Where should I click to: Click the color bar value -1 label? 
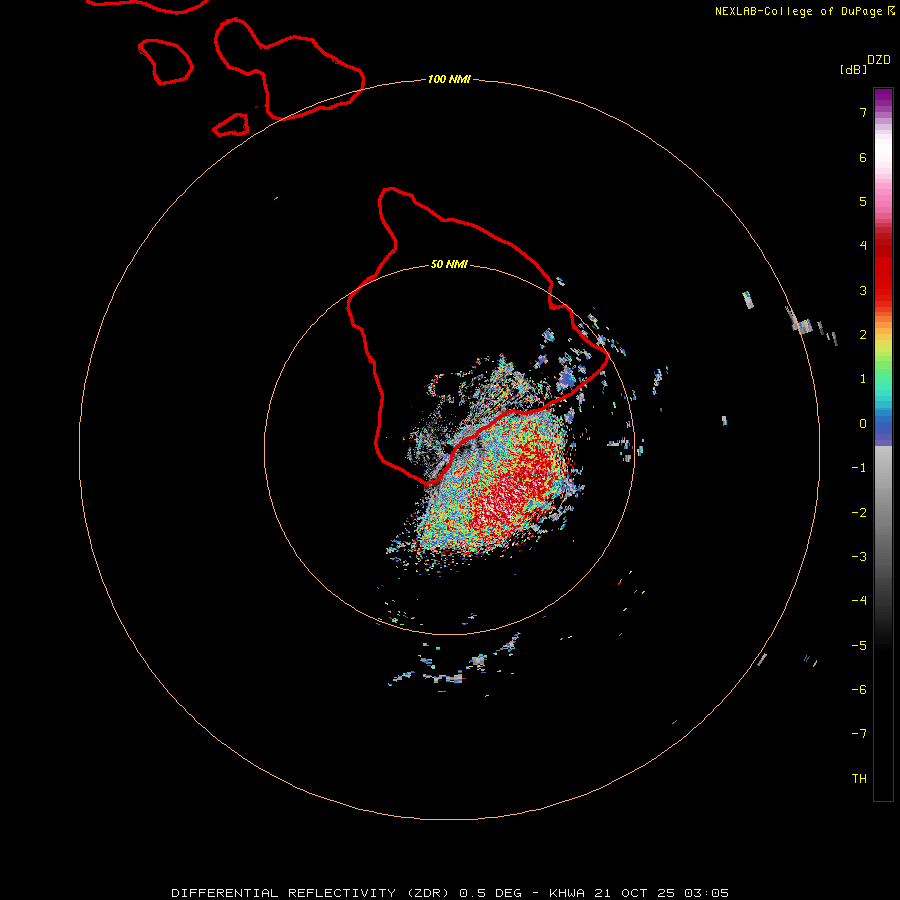859,468
